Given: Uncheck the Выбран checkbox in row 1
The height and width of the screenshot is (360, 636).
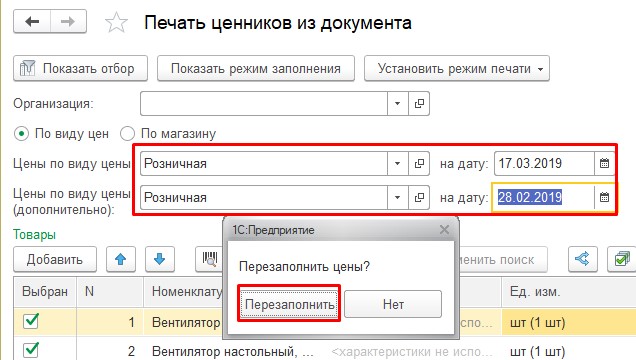Looking at the screenshot, I should 31,321.
